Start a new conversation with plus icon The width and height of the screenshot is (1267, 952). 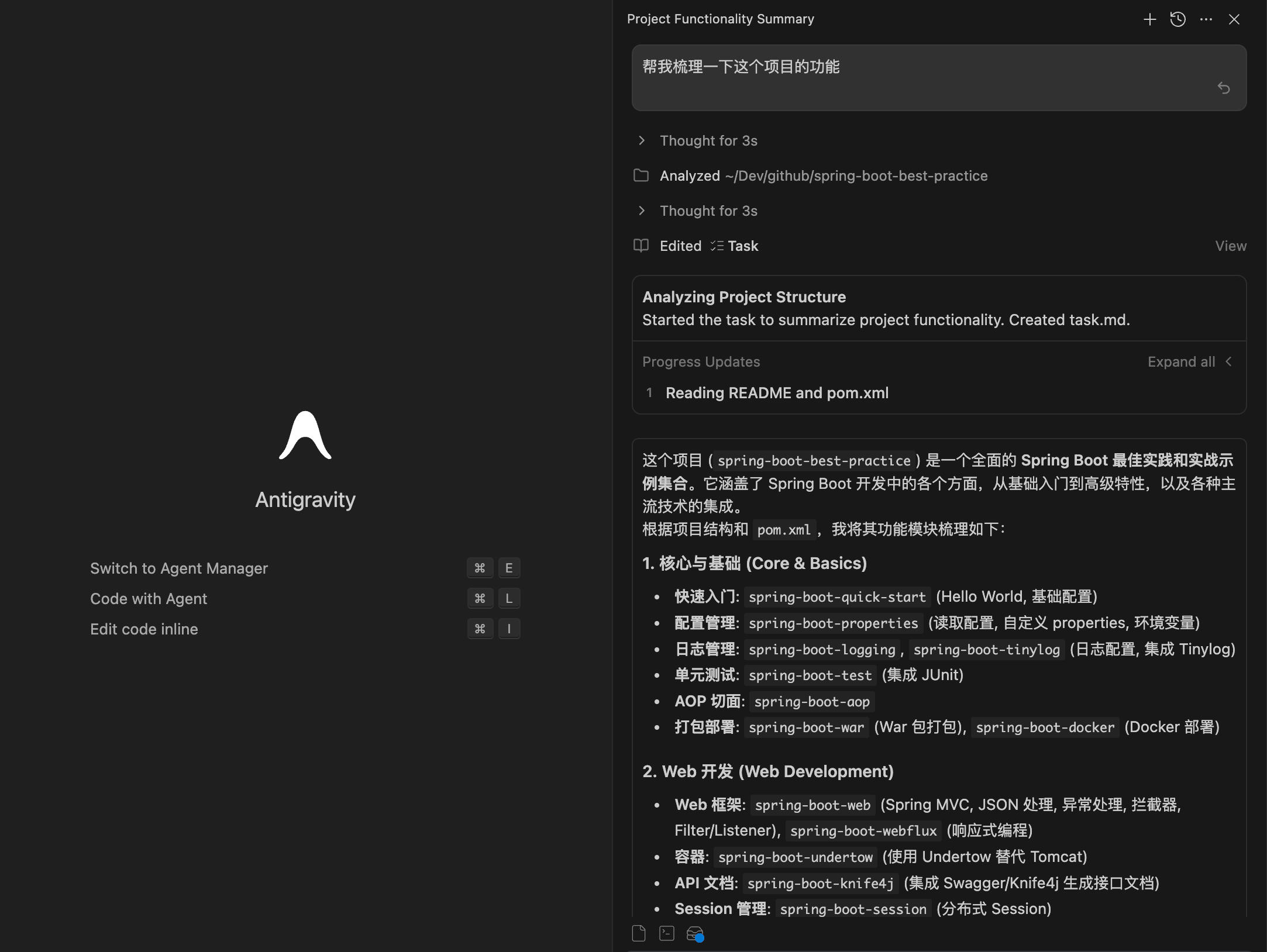[1149, 19]
